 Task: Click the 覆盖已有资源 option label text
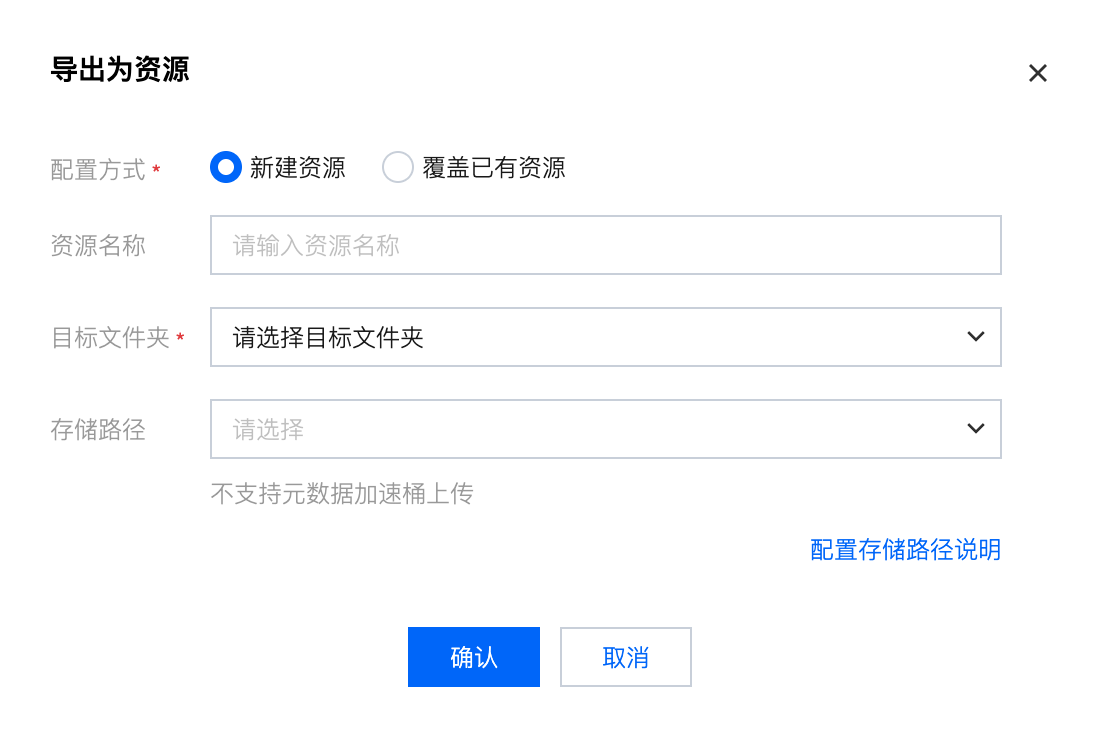[x=494, y=168]
